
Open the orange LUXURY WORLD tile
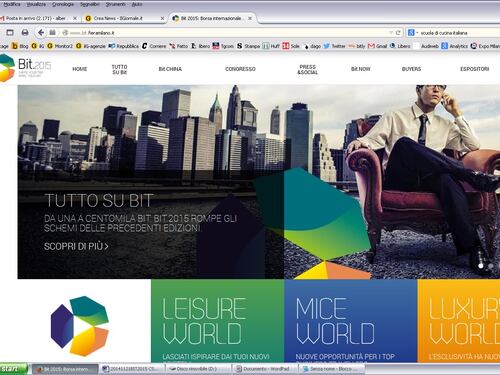pyautogui.click(x=459, y=321)
